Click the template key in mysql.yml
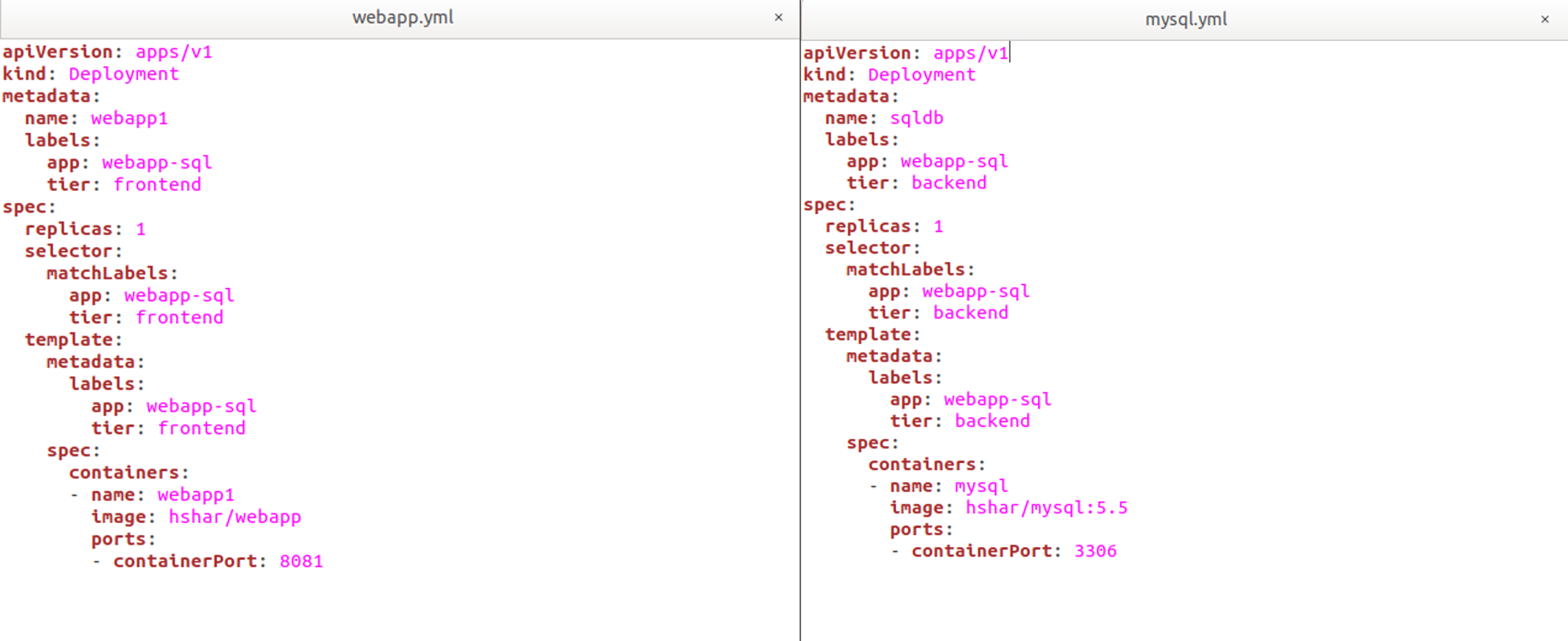 (x=868, y=335)
